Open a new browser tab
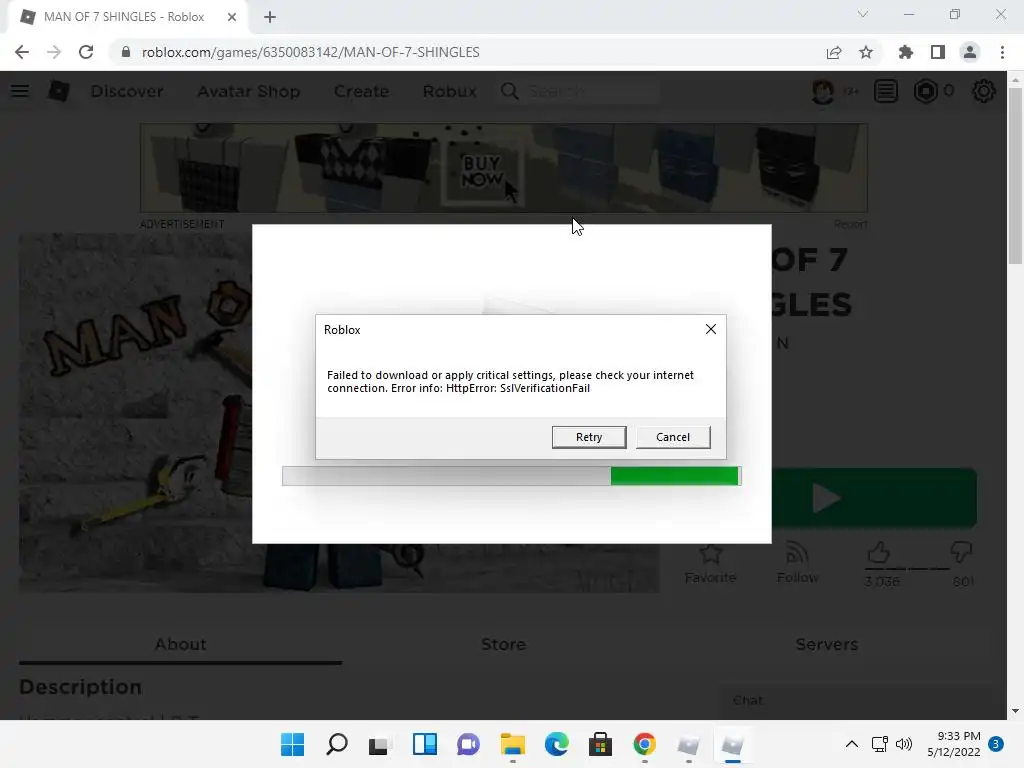This screenshot has width=1024, height=768. pos(270,17)
